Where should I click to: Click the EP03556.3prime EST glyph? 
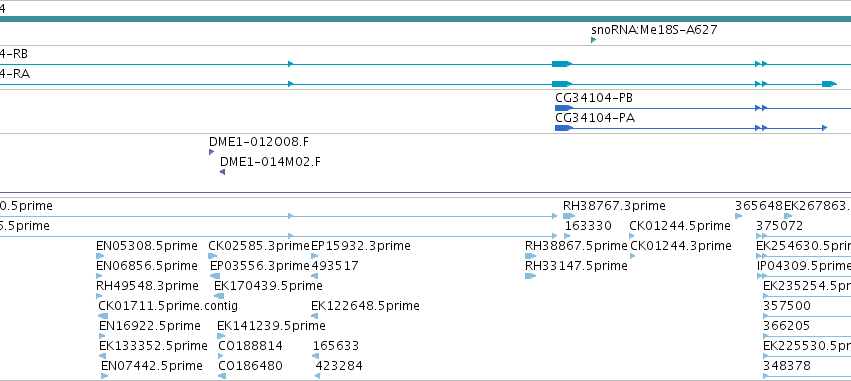[x=215, y=276]
